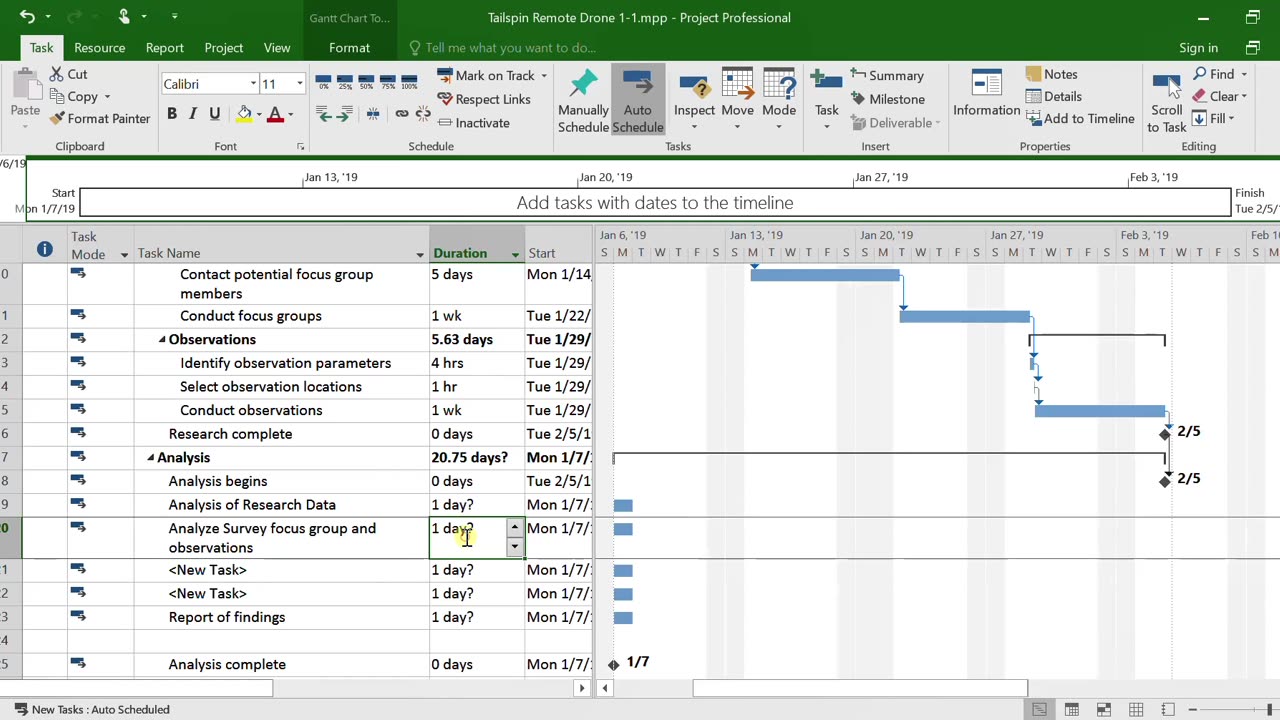Collapse the Observations summary task
The width and height of the screenshot is (1280, 720).
[162, 340]
